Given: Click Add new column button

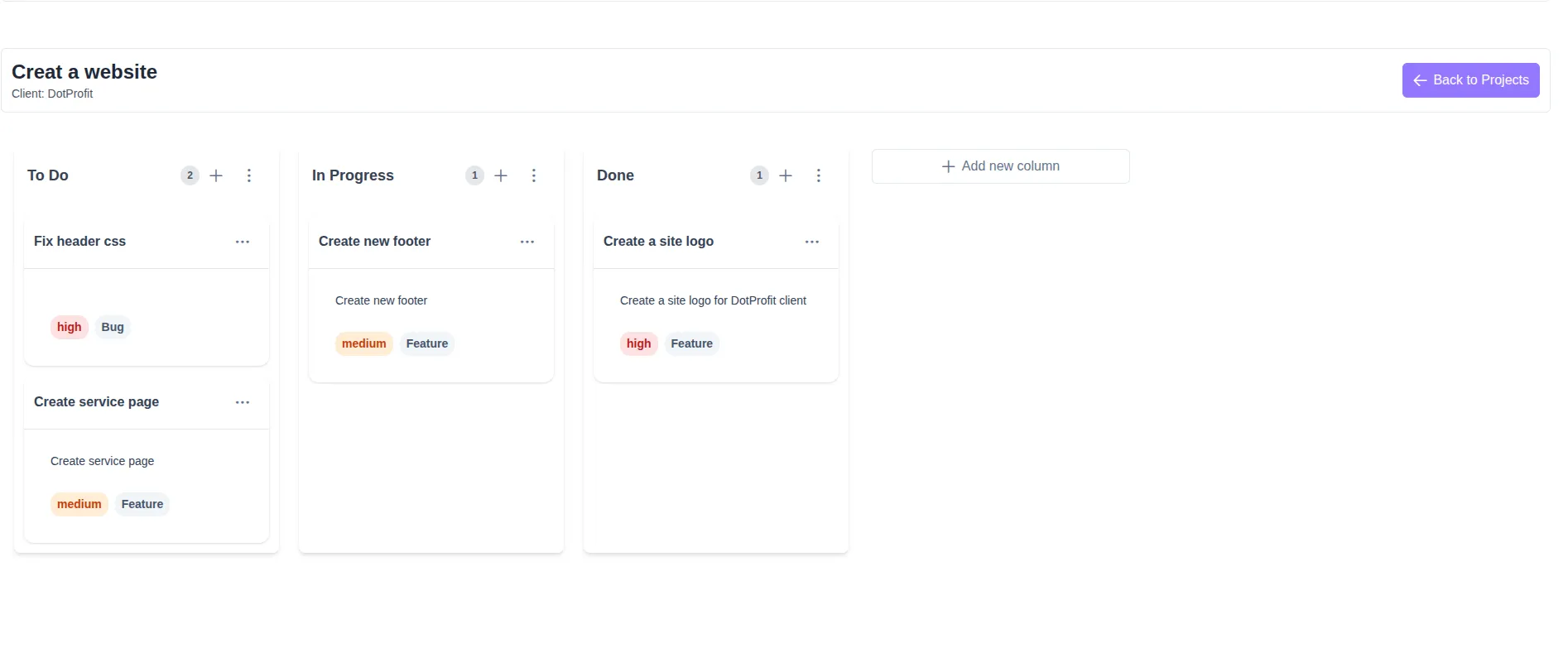Looking at the screenshot, I should pos(1000,166).
